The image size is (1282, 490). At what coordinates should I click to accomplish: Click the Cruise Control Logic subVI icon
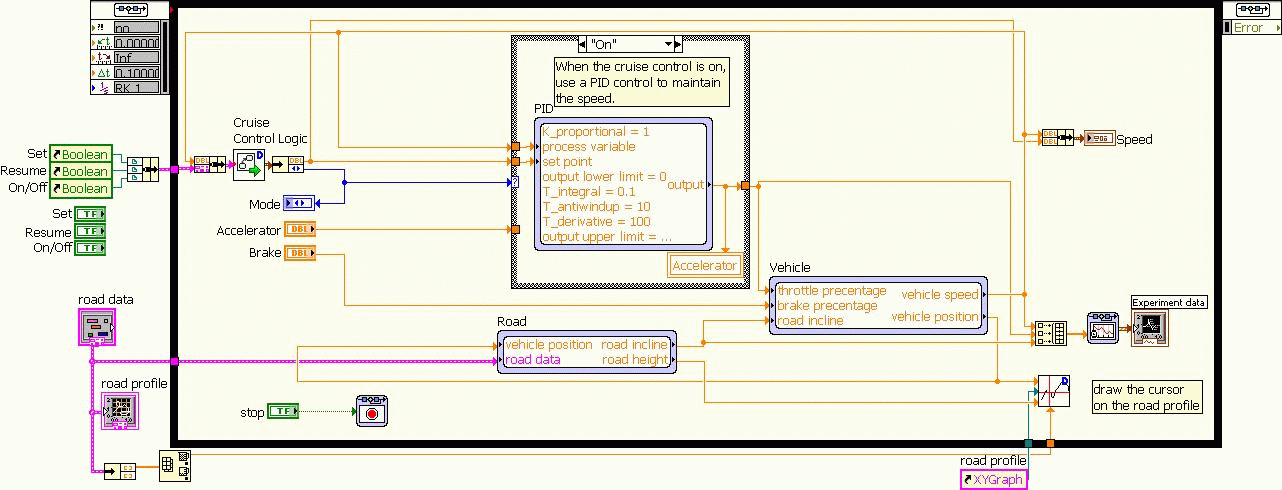(x=248, y=165)
